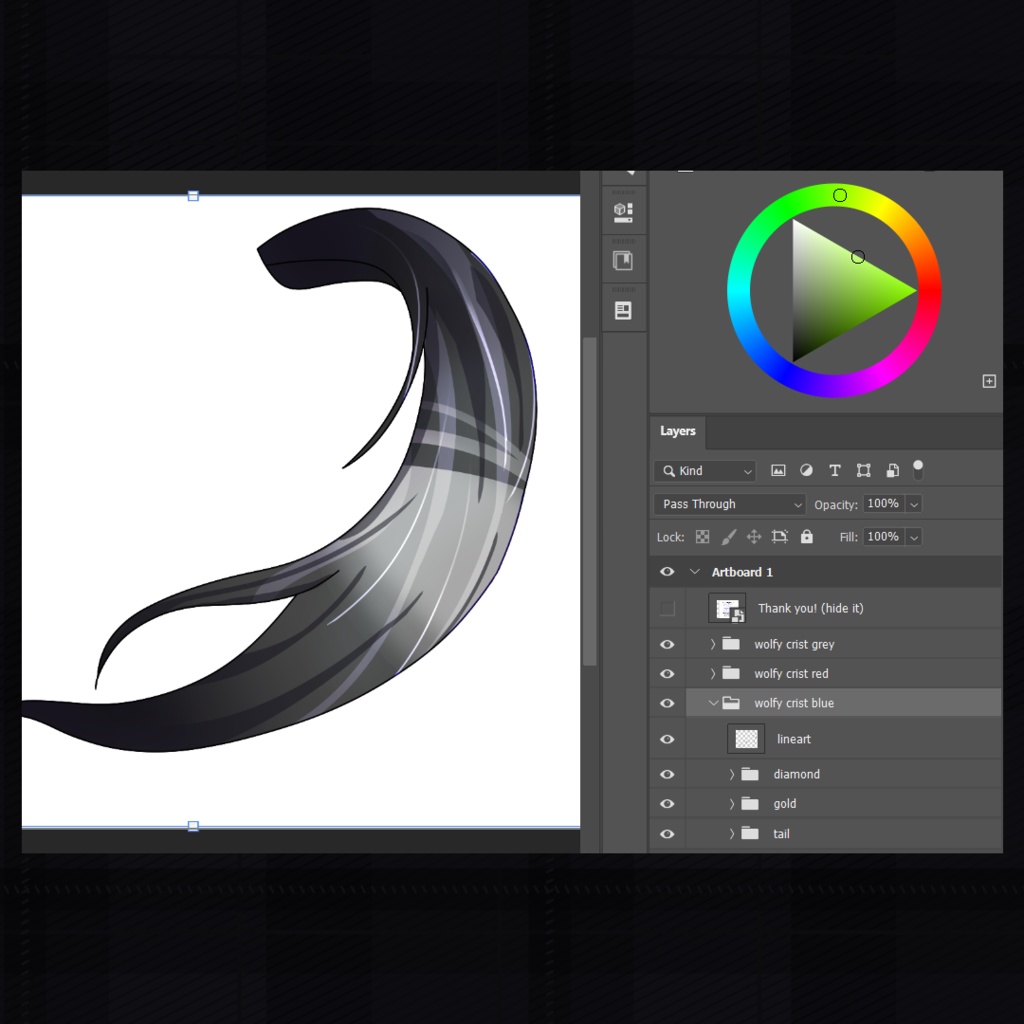1024x1024 pixels.
Task: Open the Libraries panel icon with bookmark
Action: pyautogui.click(x=623, y=261)
